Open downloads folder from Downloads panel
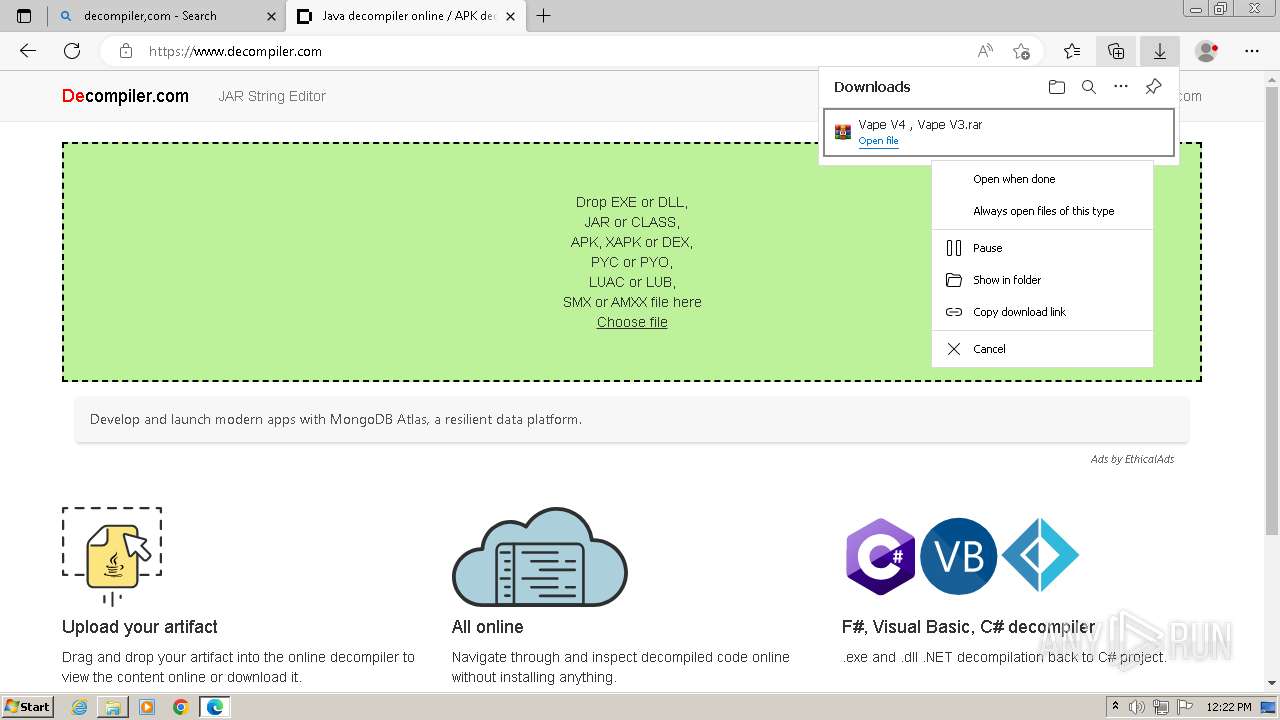Viewport: 1280px width, 720px height. (x=1057, y=87)
